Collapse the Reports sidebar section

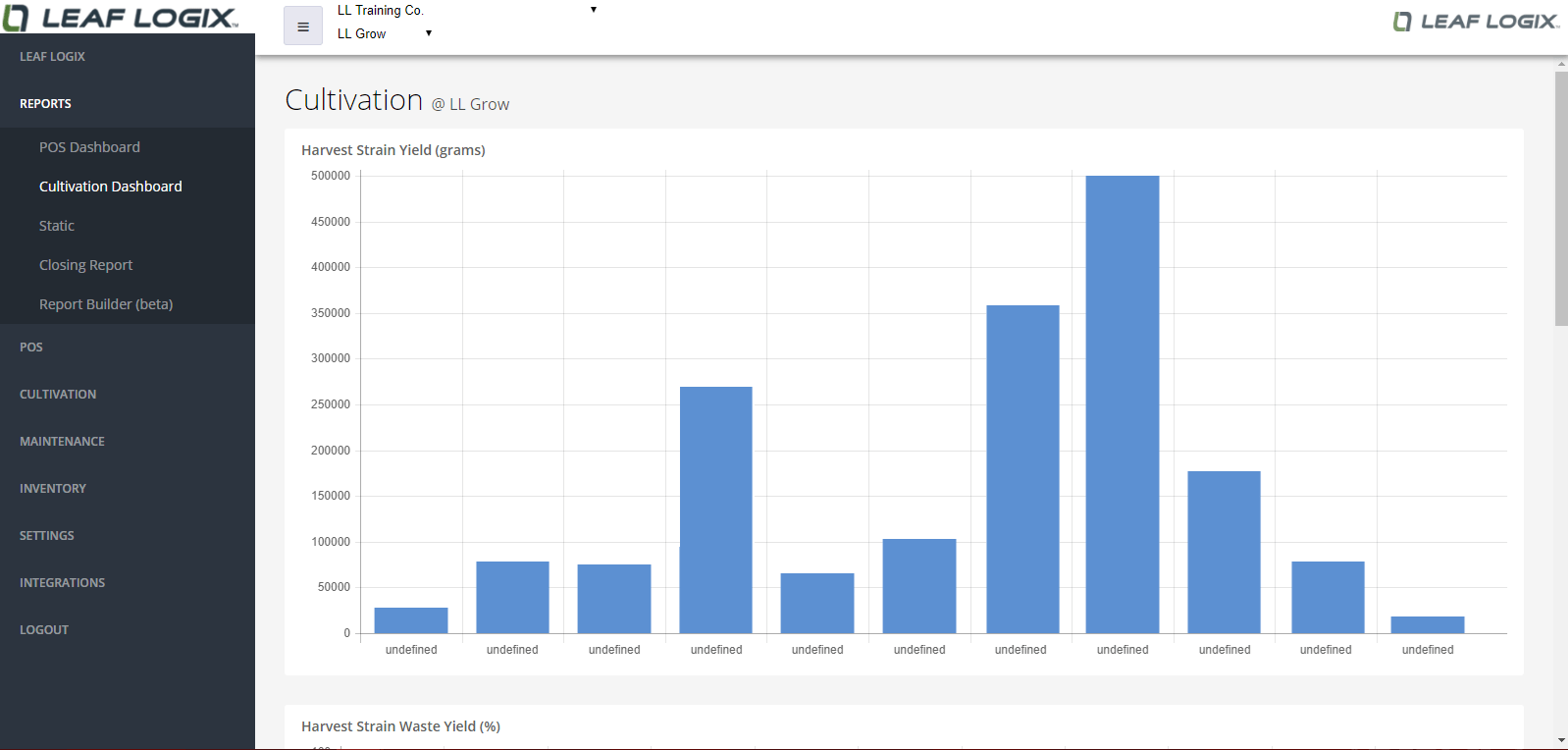(45, 104)
